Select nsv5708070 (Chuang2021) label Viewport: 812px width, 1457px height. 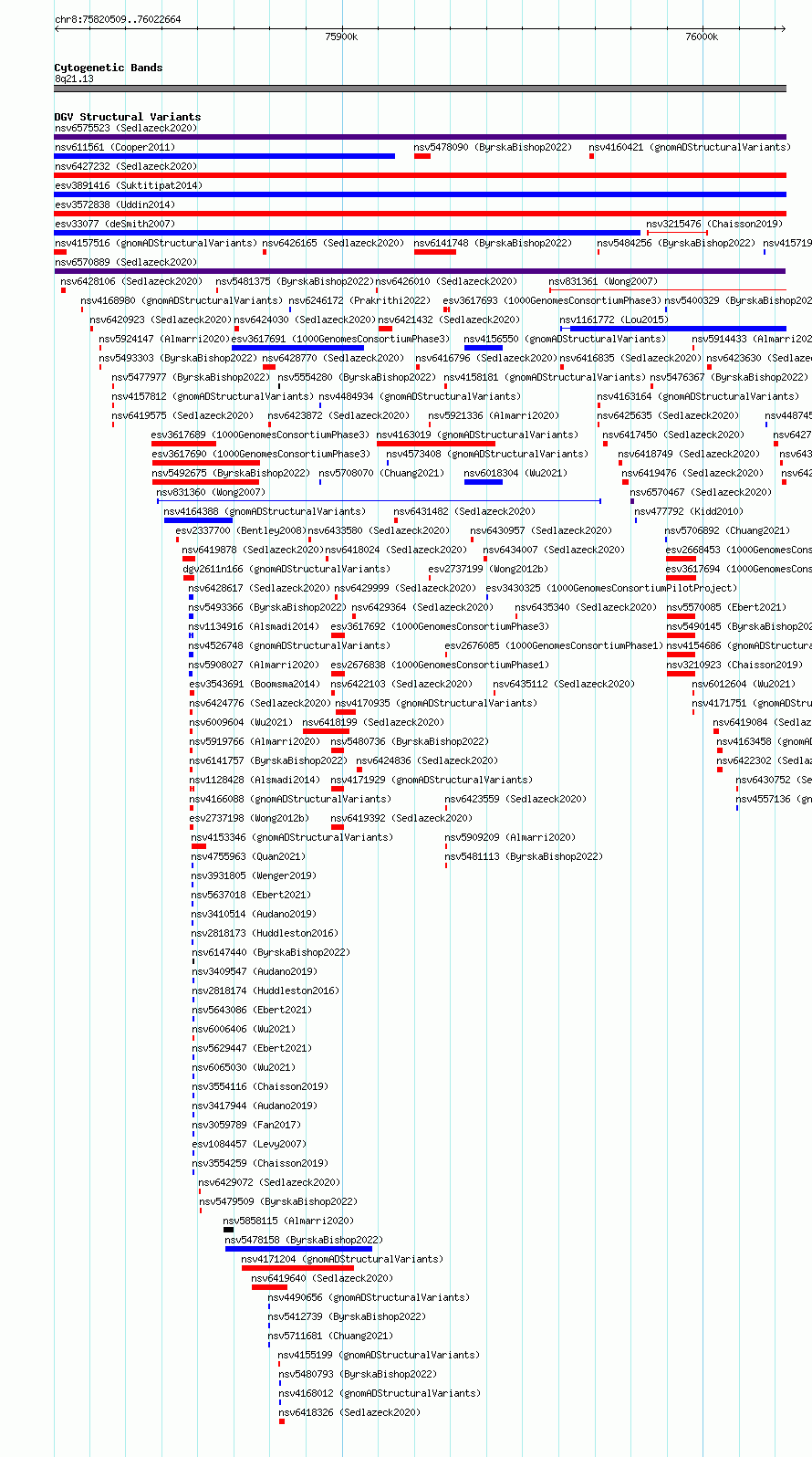tap(381, 473)
